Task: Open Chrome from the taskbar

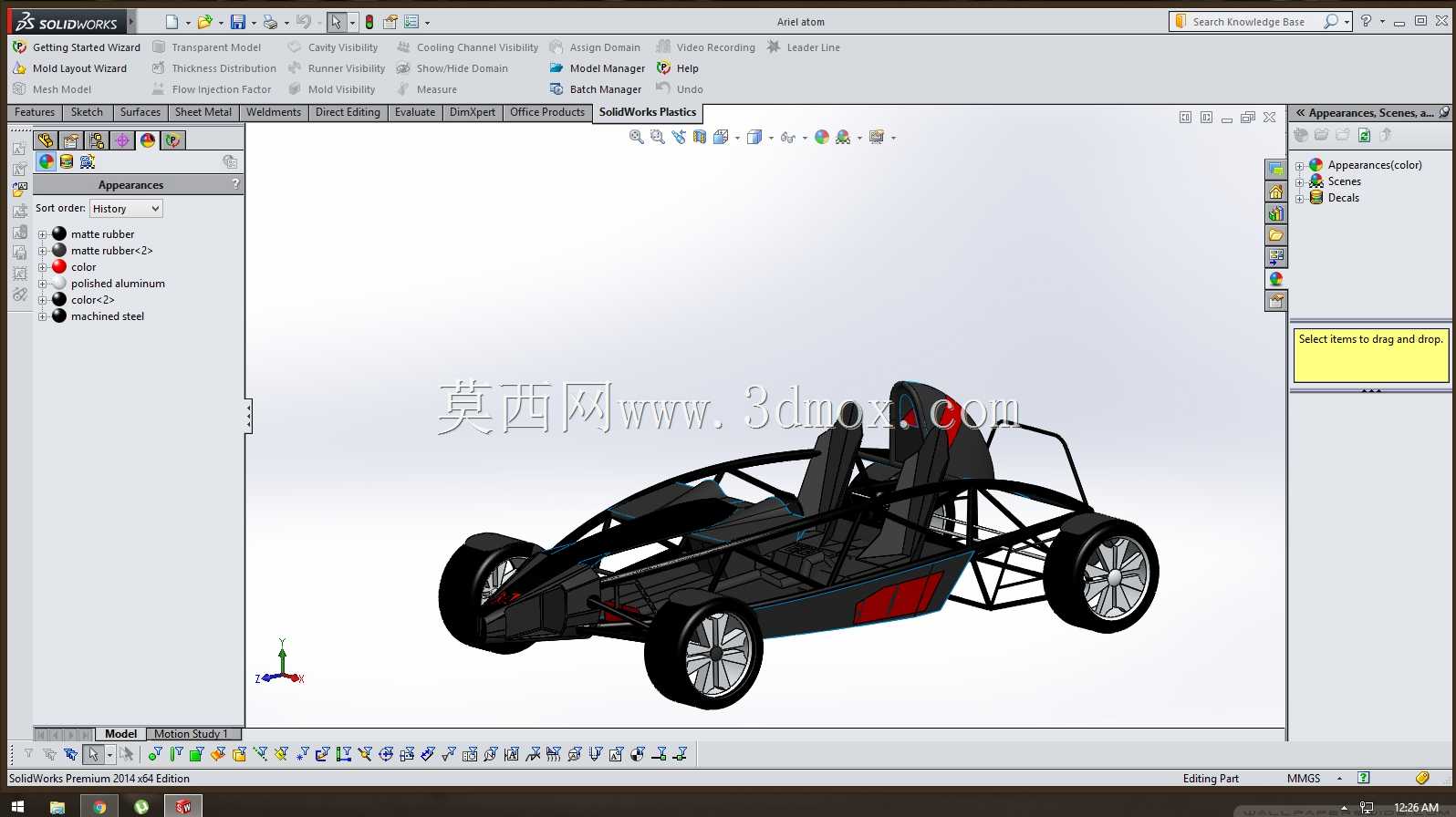Action: tap(99, 807)
